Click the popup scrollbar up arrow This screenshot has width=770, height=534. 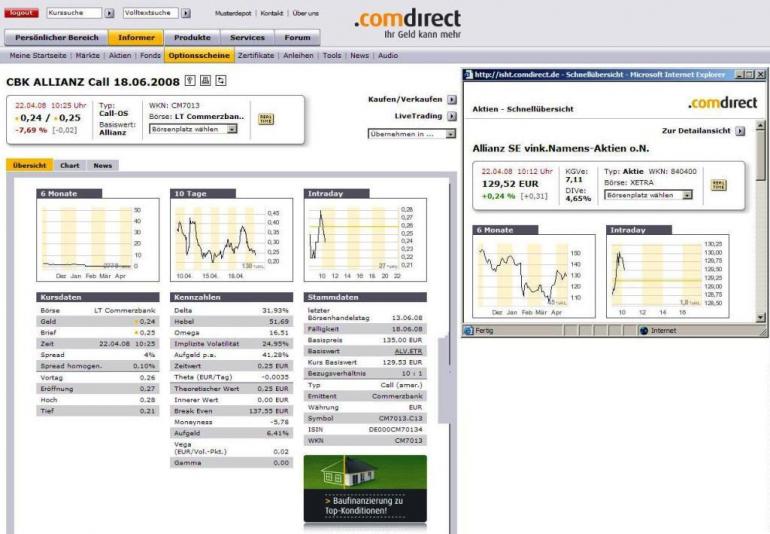(x=761, y=126)
